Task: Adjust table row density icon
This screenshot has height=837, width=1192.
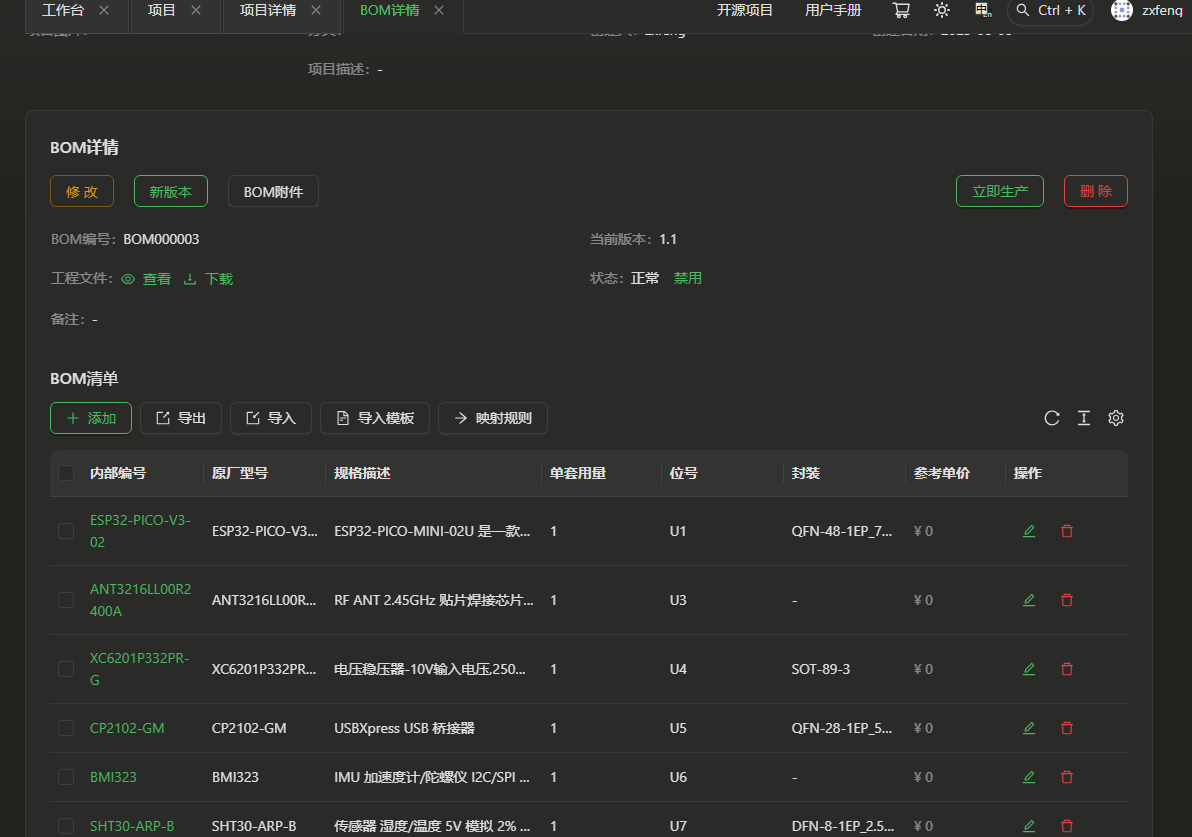Action: 1084,418
